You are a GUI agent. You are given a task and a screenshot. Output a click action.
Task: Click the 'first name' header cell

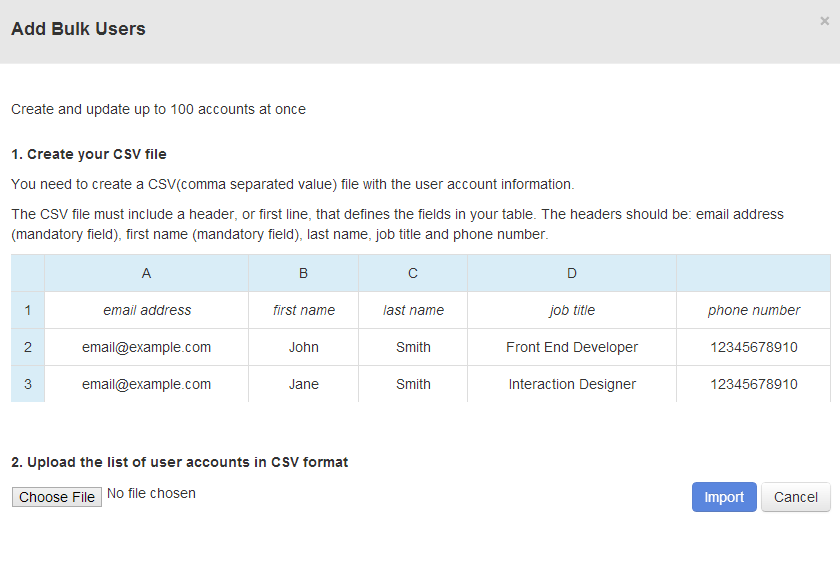tap(303, 310)
